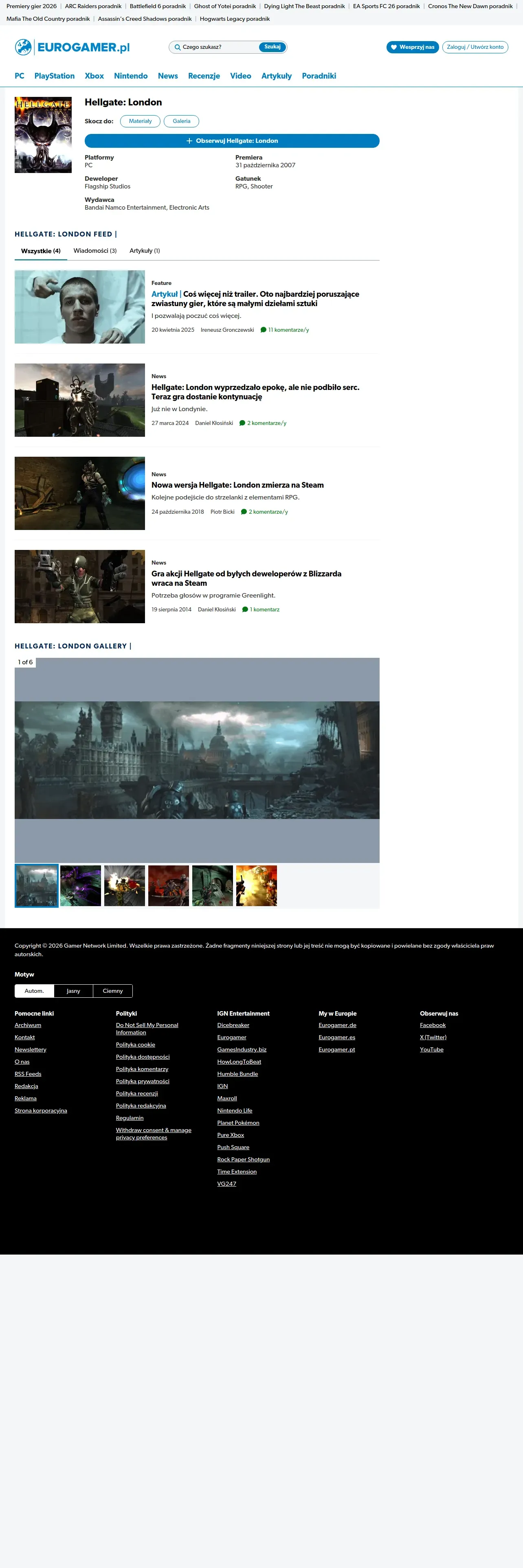
Task: Open news Gra akcji Hellgate wraca na Steam
Action: pyautogui.click(x=246, y=578)
